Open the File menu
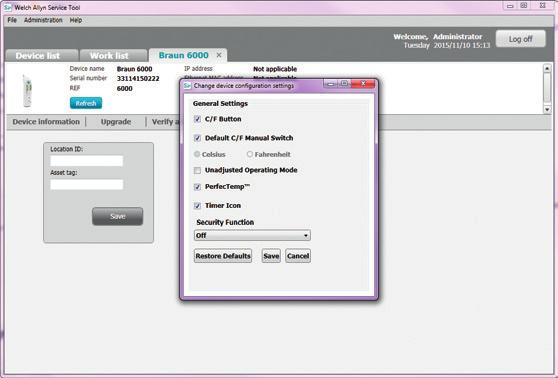Screen dimensions: 558x378 [12, 20]
